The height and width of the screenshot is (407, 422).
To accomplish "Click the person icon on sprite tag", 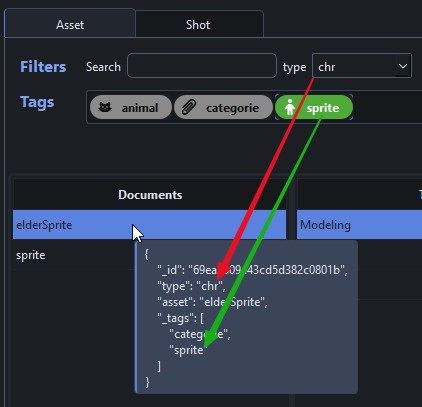I will pos(290,107).
